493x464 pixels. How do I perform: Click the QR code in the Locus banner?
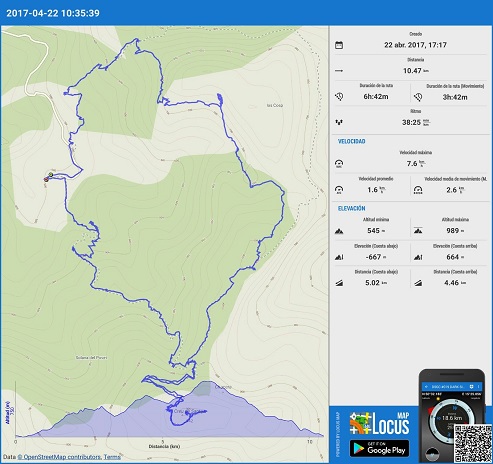pyautogui.click(x=473, y=444)
